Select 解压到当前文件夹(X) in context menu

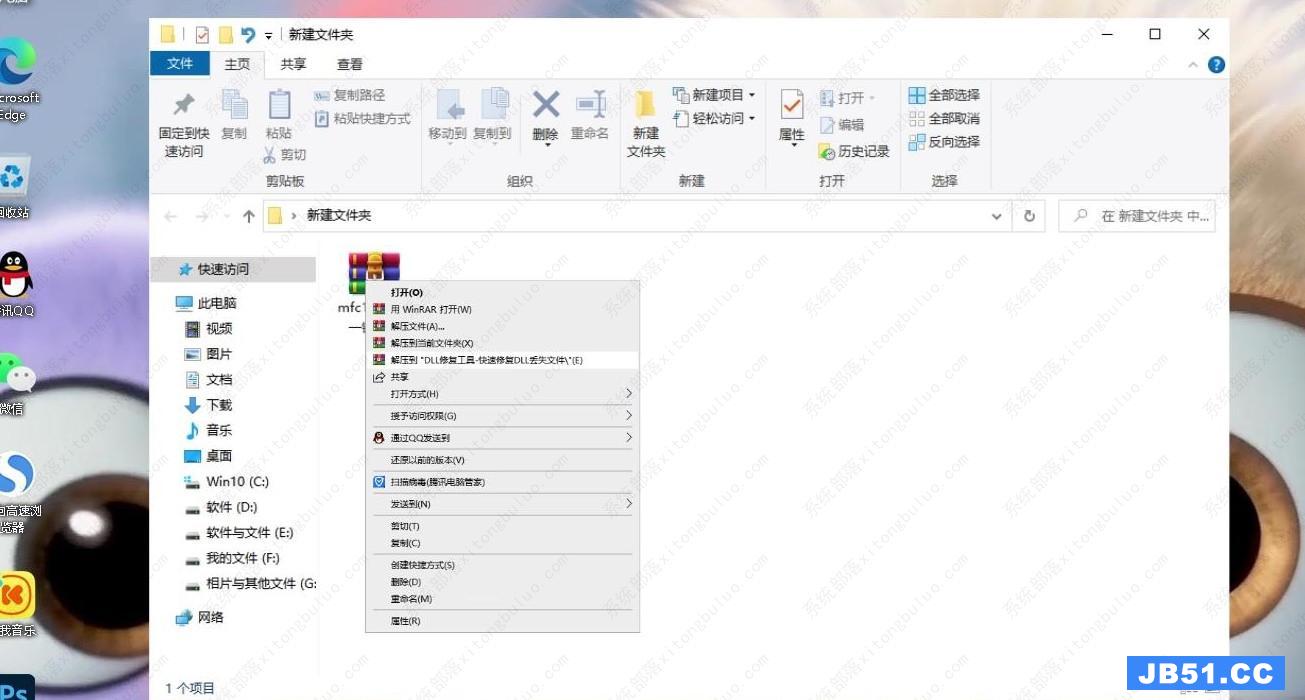[431, 343]
